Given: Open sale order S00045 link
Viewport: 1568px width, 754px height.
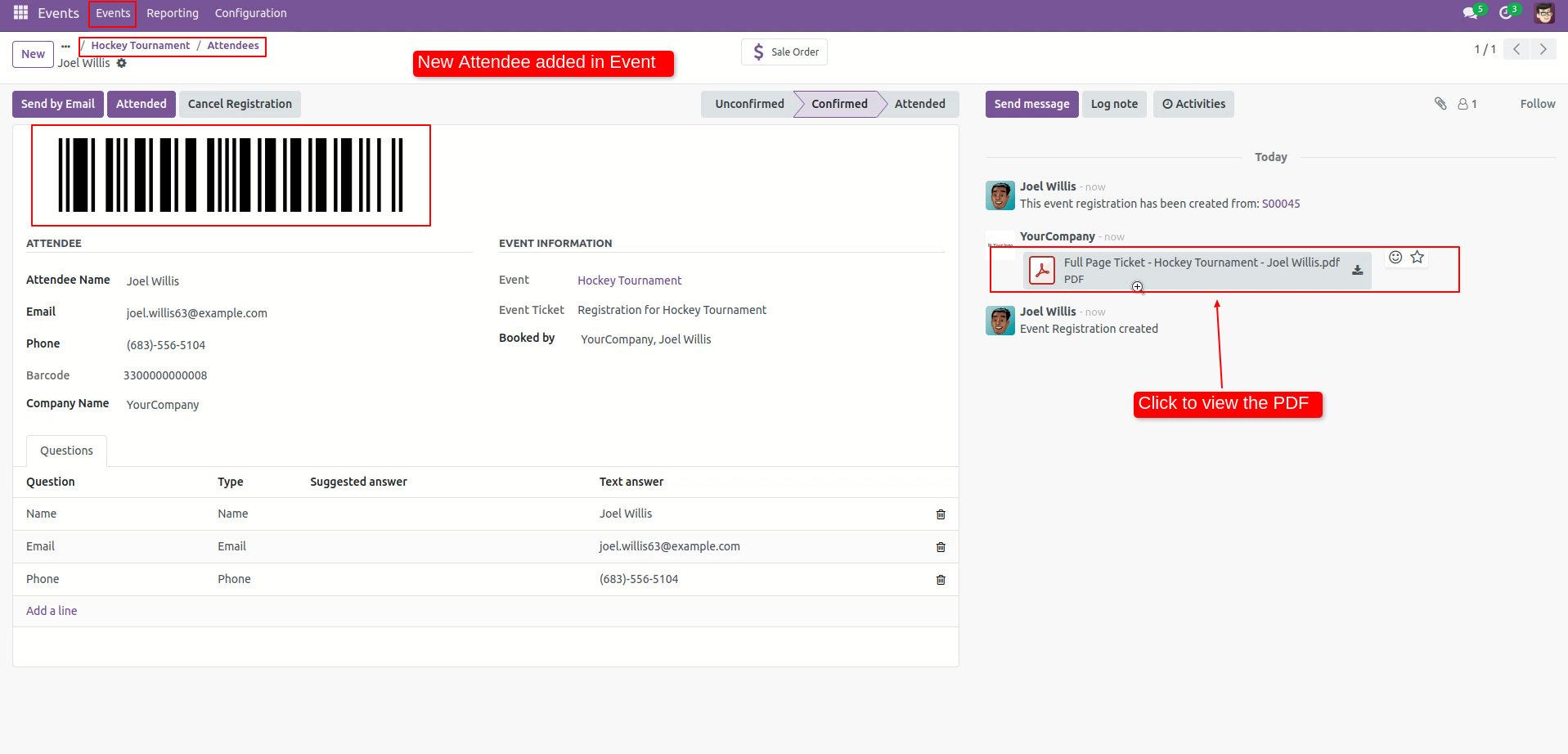Looking at the screenshot, I should click(x=1281, y=204).
